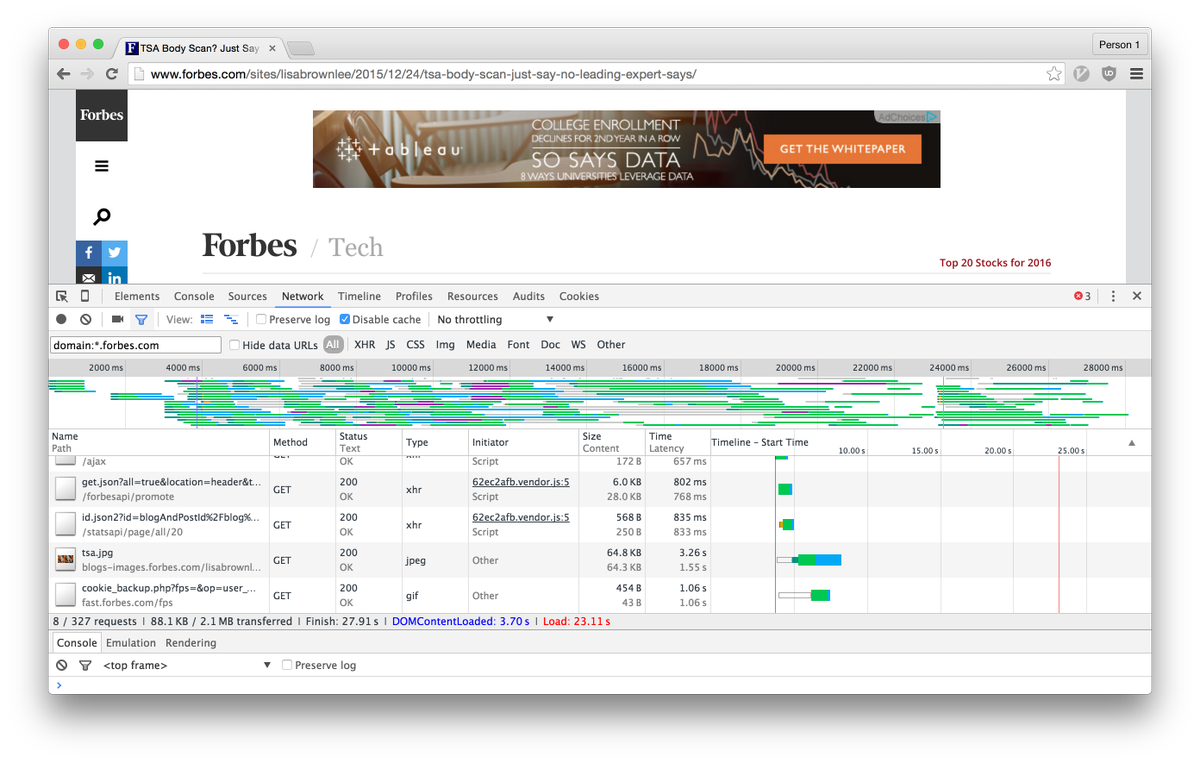
Task: Open the Profiles tab
Action: 414,296
